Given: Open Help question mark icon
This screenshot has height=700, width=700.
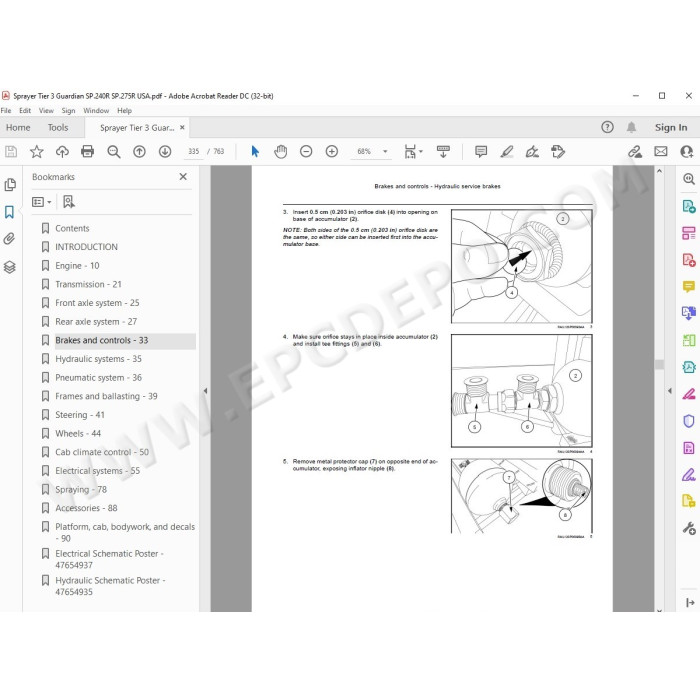Looking at the screenshot, I should [x=607, y=127].
